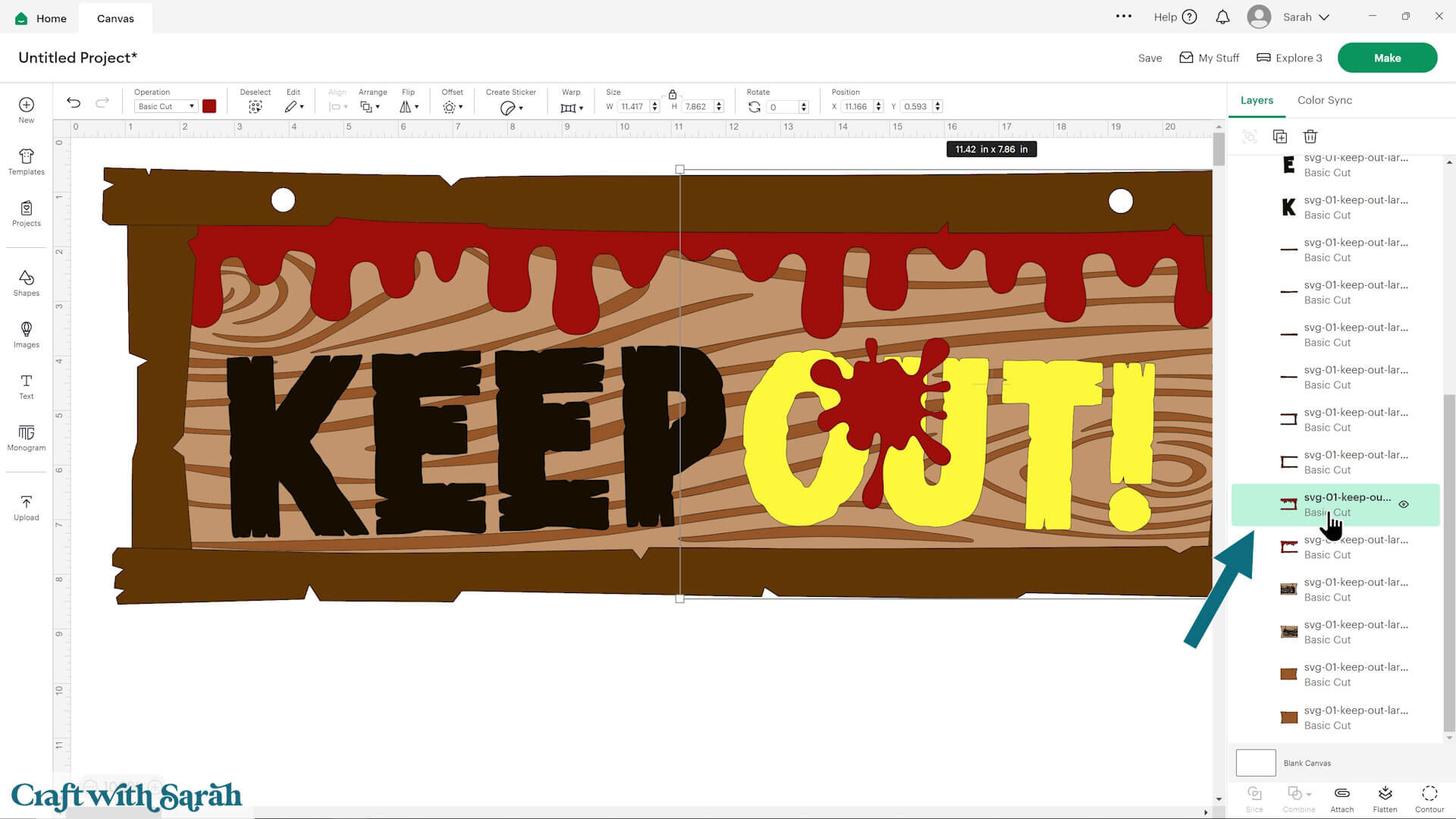Open the Monogram tool

[26, 440]
